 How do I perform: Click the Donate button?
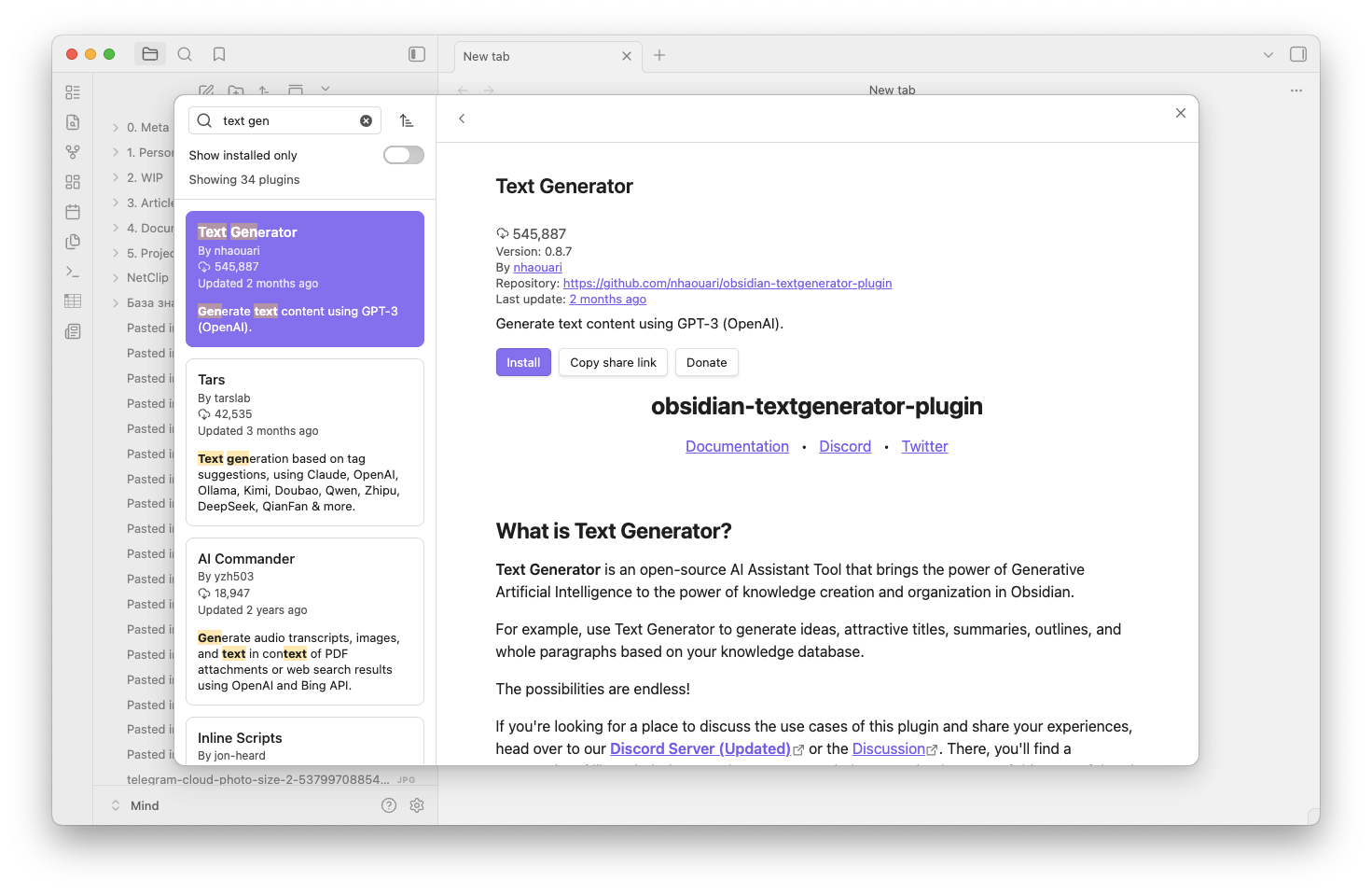click(706, 362)
